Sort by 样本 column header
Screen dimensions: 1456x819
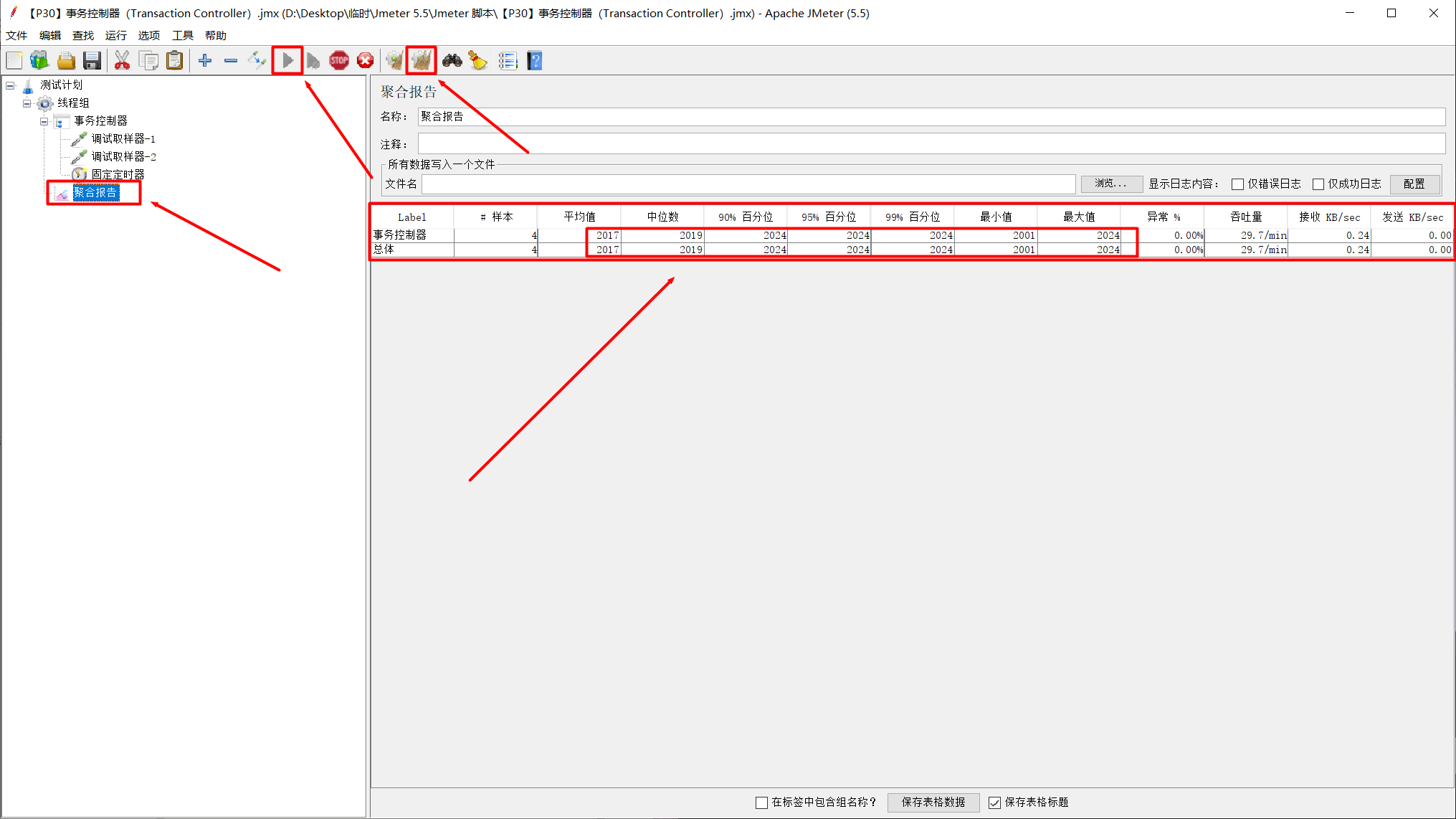495,217
